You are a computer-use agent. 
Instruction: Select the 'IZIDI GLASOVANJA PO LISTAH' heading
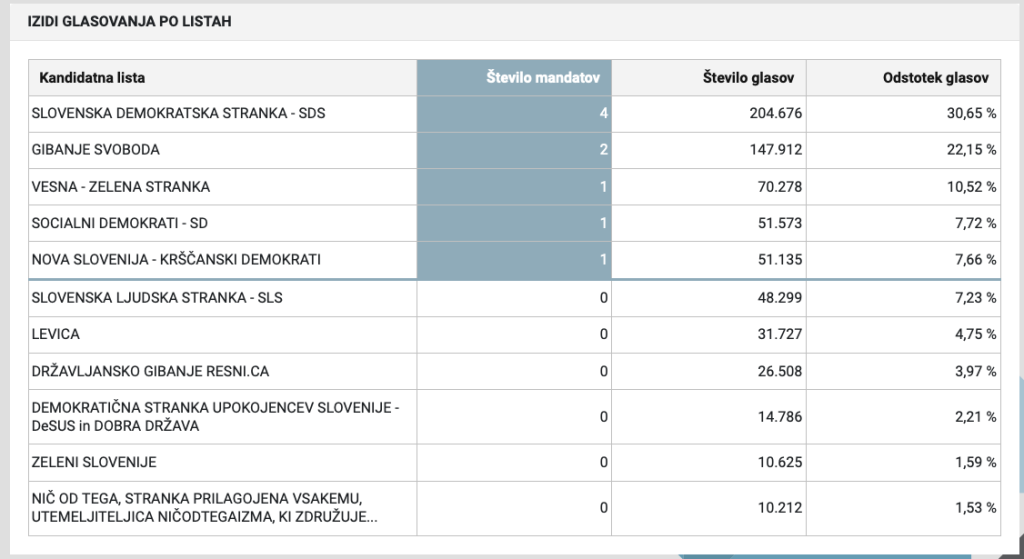[129, 22]
